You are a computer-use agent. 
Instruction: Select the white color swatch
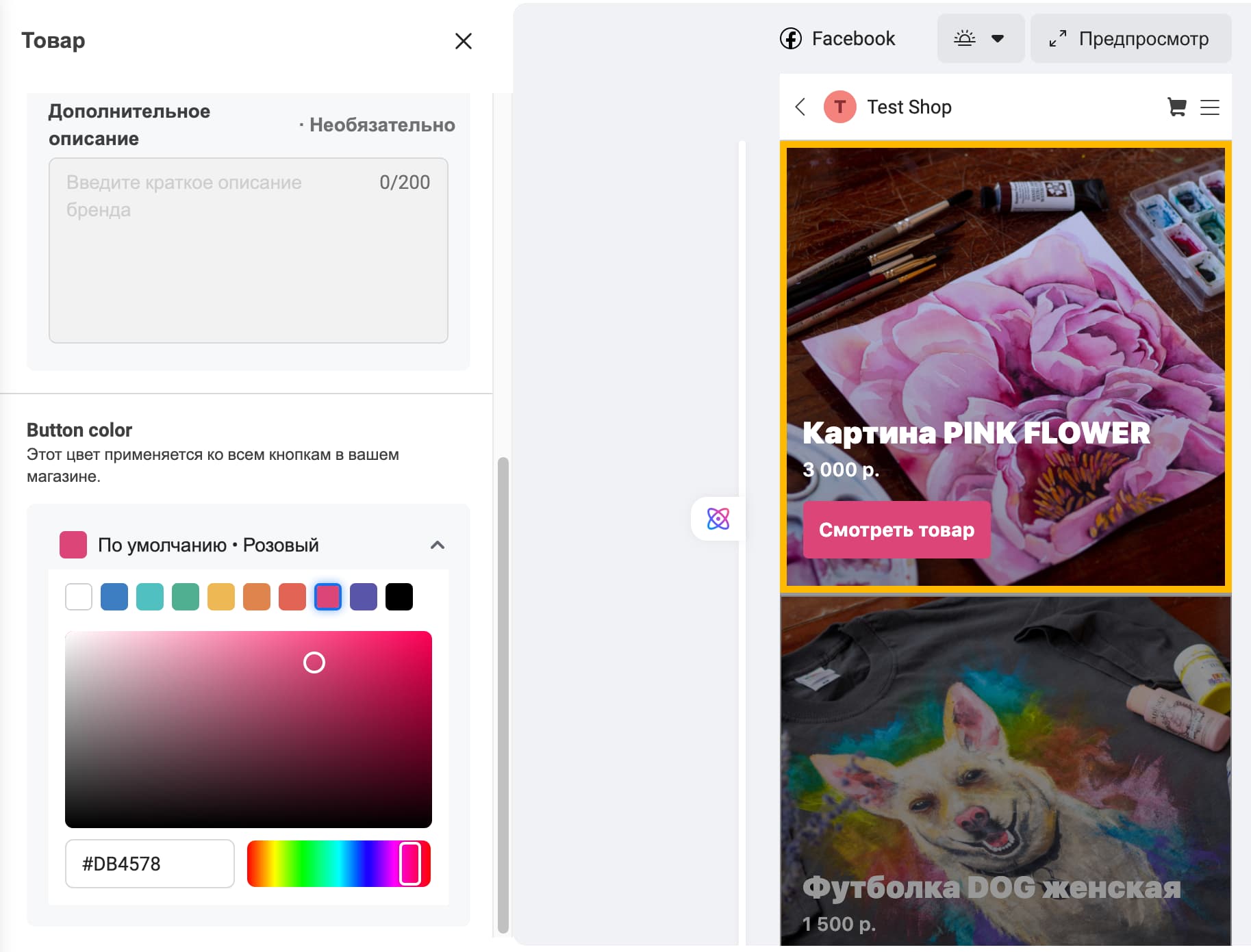pyautogui.click(x=79, y=597)
